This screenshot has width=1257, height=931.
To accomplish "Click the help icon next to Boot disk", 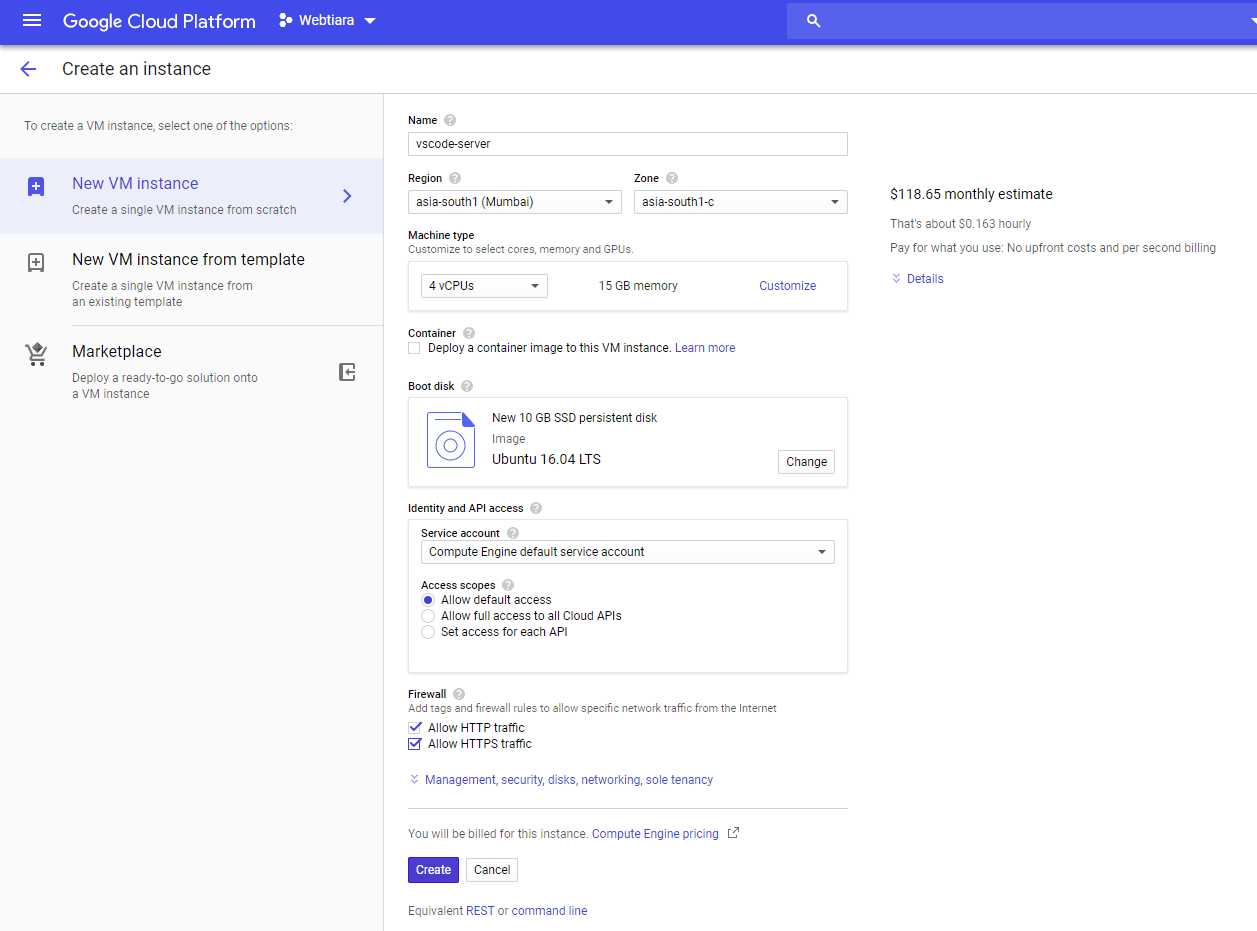I will 467,386.
